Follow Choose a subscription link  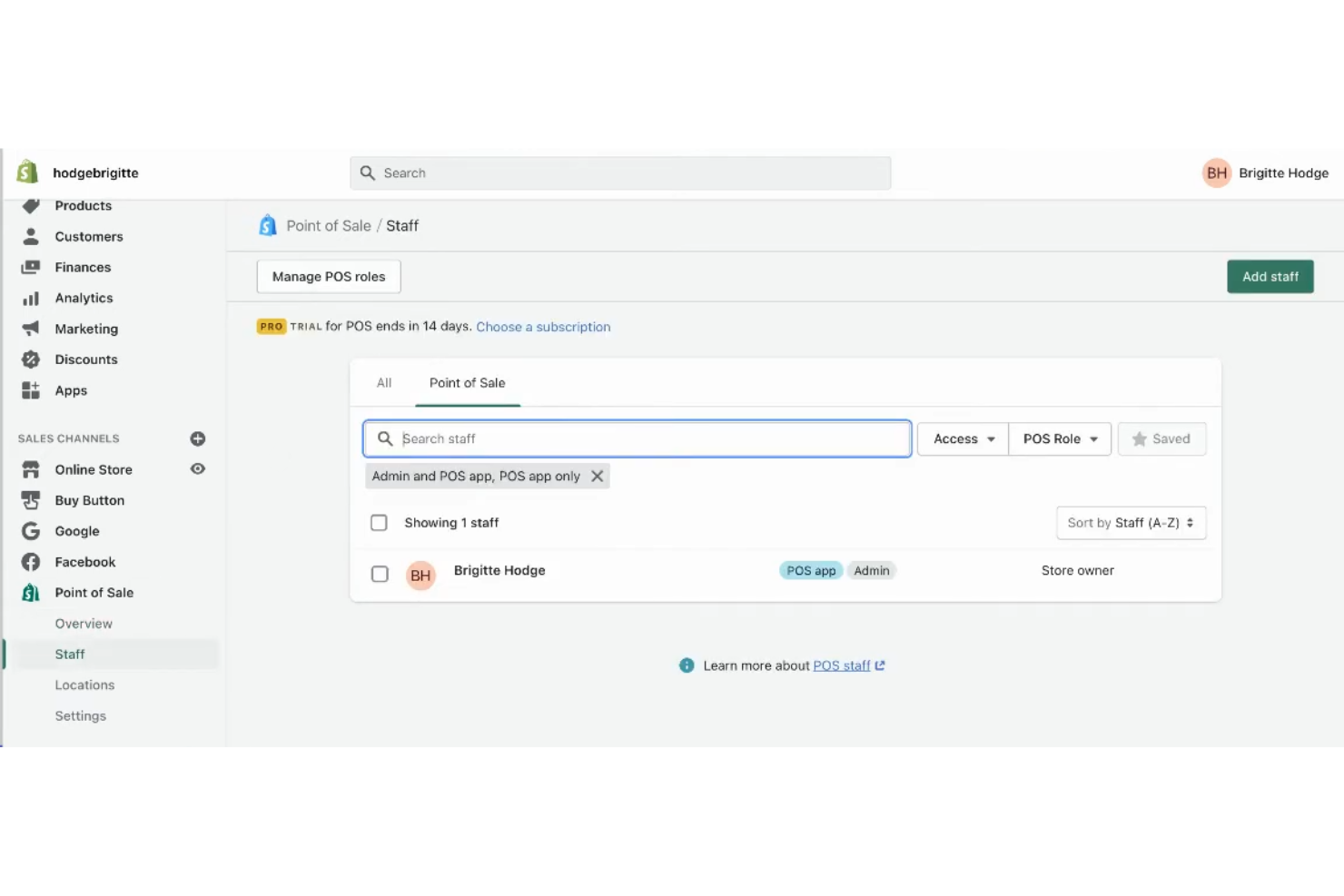pos(543,327)
